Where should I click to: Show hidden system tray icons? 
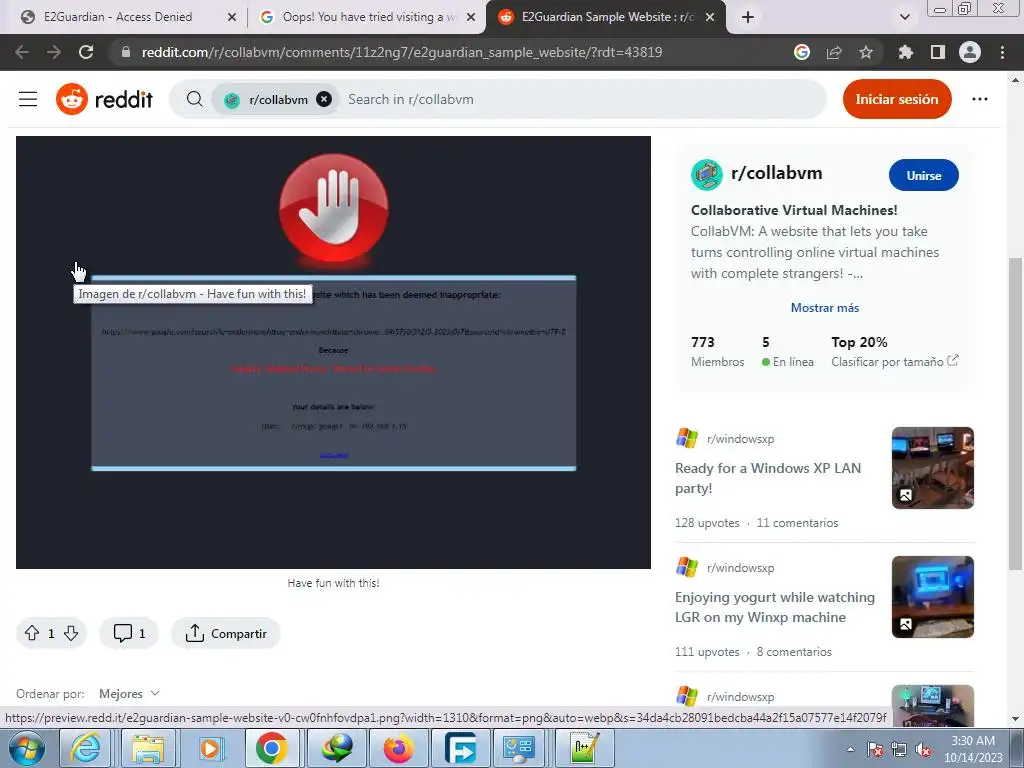(850, 749)
